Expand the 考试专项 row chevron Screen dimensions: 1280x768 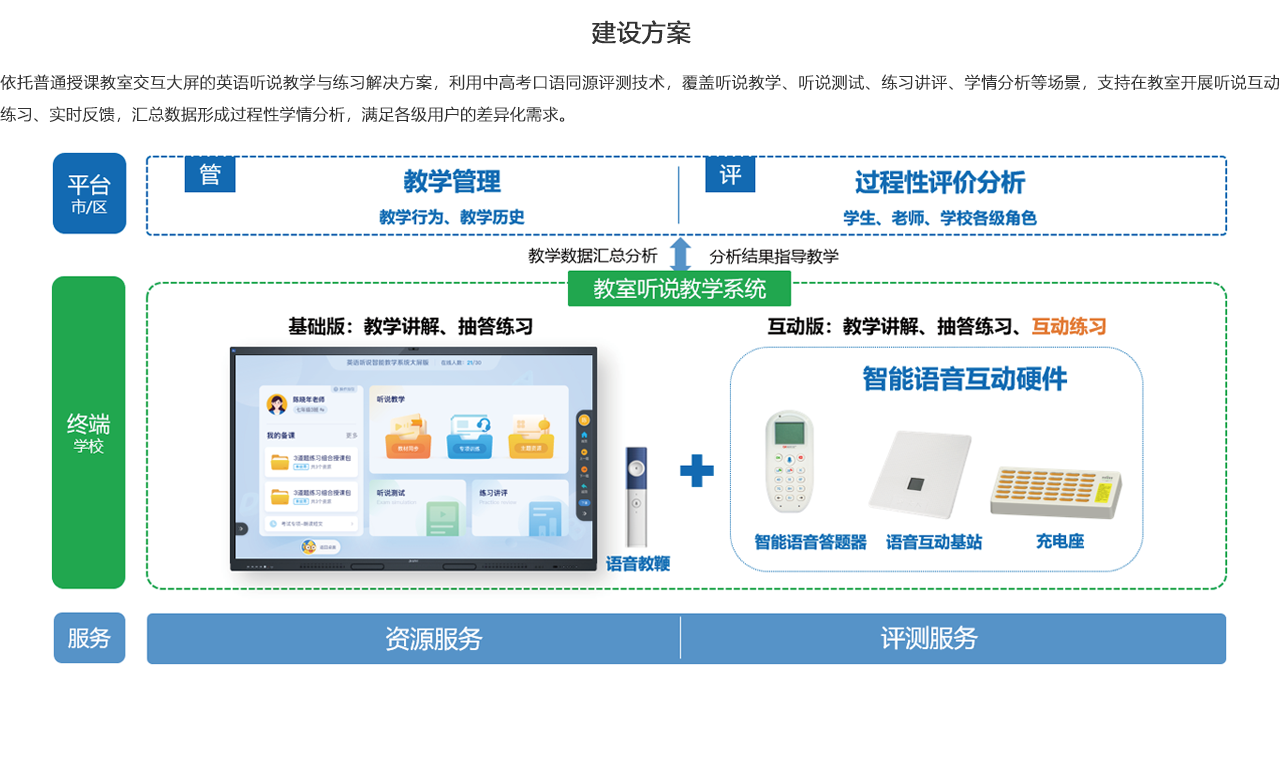click(352, 523)
